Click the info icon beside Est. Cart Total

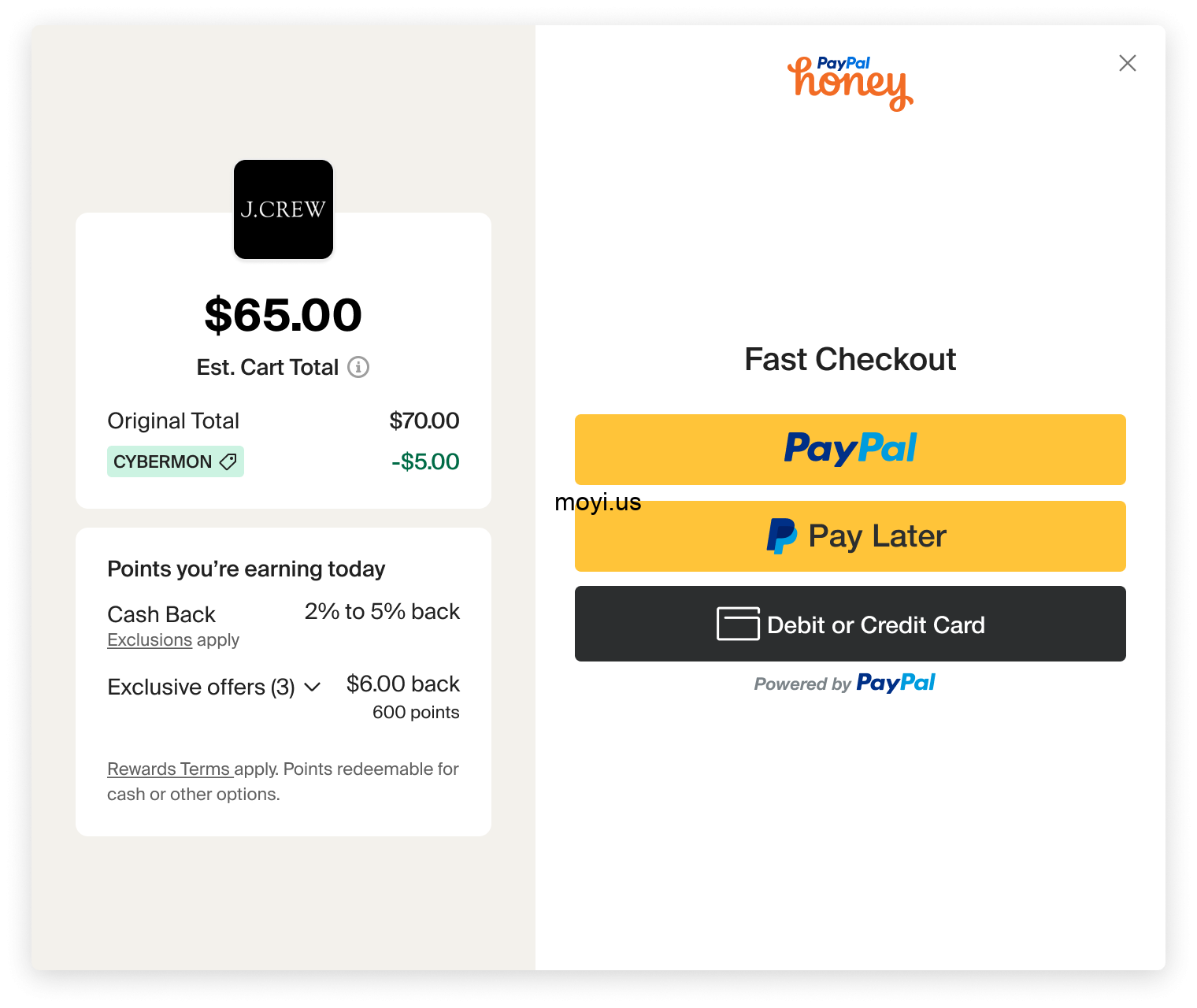[358, 367]
